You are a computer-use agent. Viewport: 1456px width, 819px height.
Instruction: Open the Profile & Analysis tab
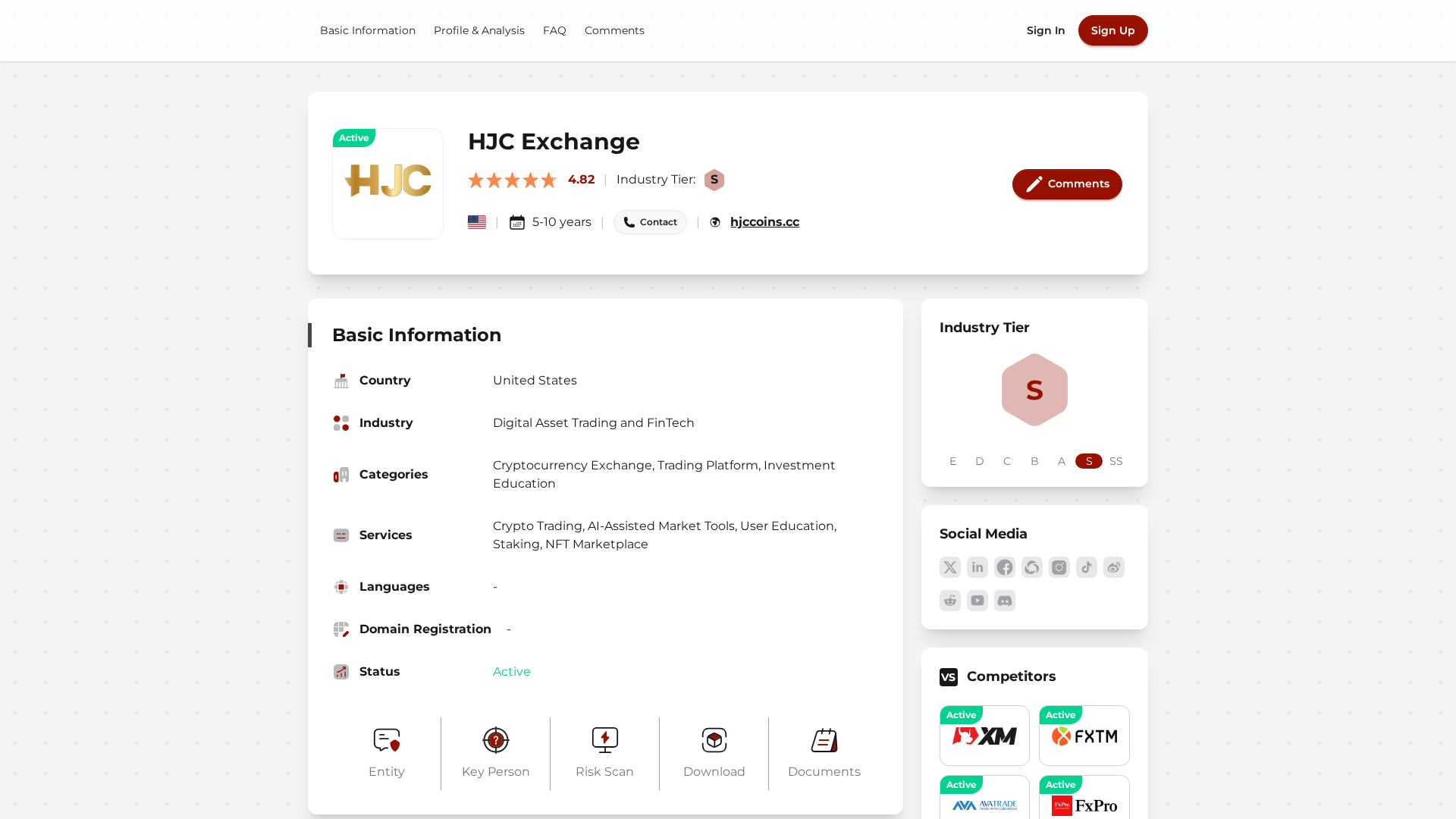pyautogui.click(x=479, y=30)
